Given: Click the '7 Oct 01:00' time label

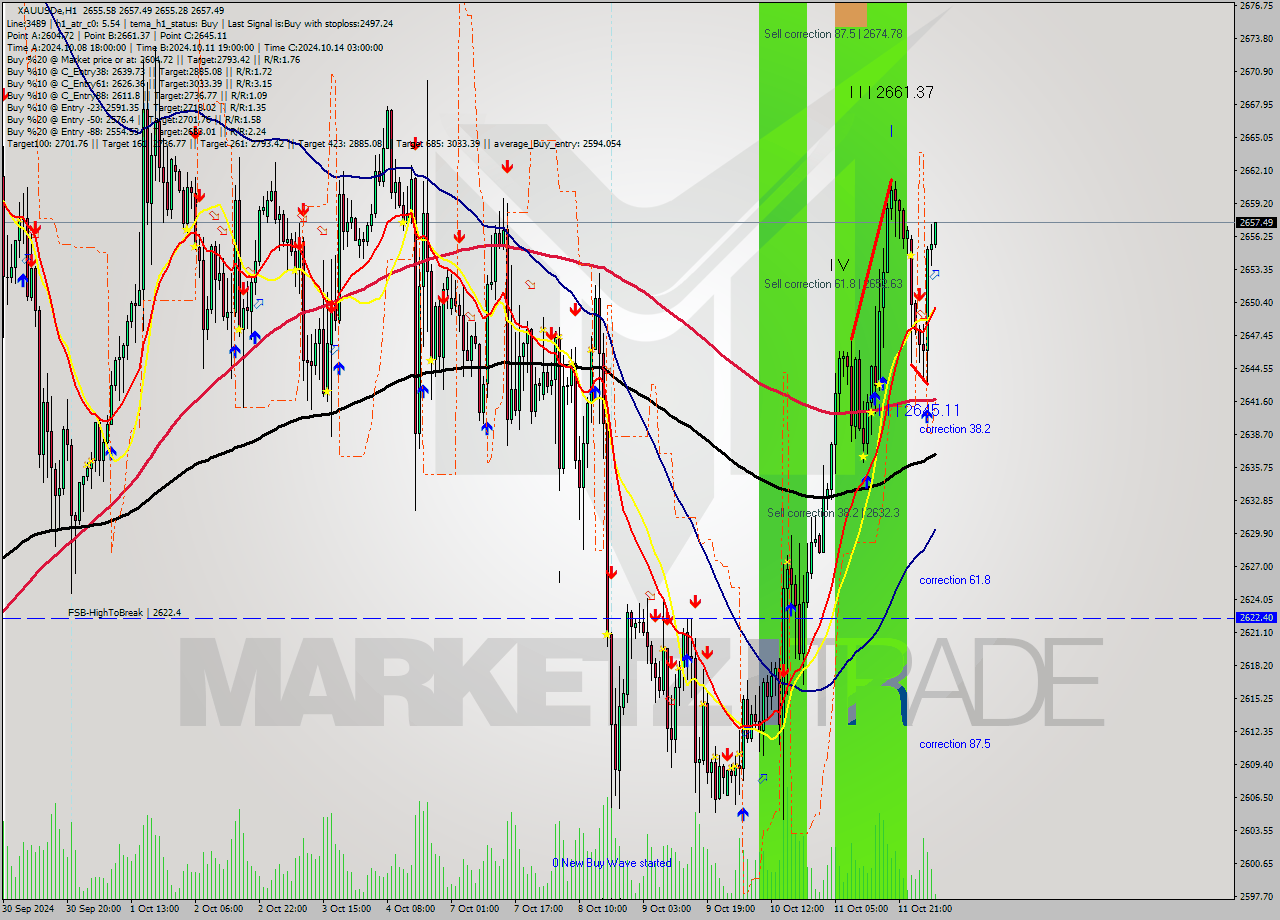Looking at the screenshot, I should (474, 909).
